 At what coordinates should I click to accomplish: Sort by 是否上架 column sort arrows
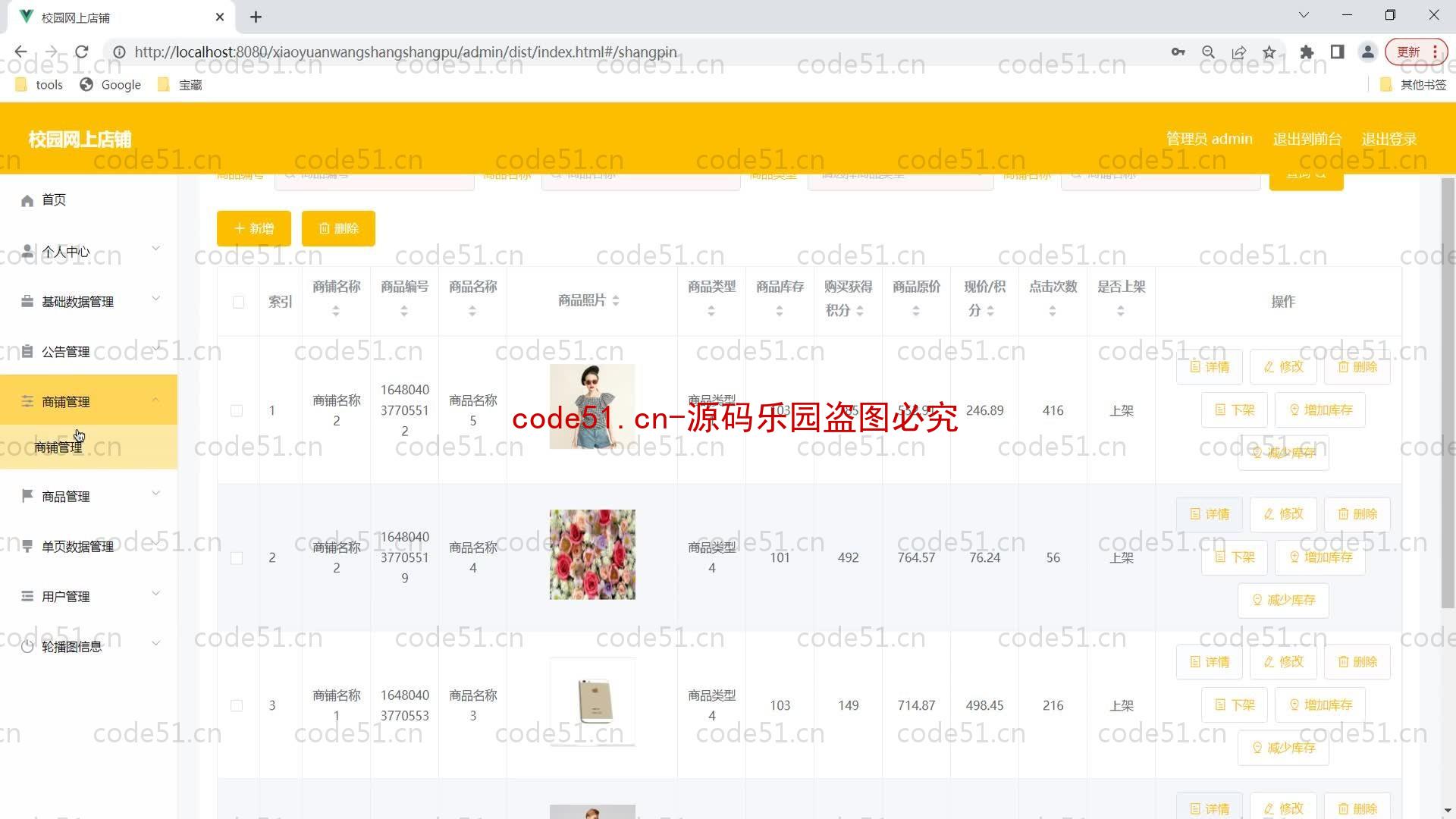coord(1121,311)
